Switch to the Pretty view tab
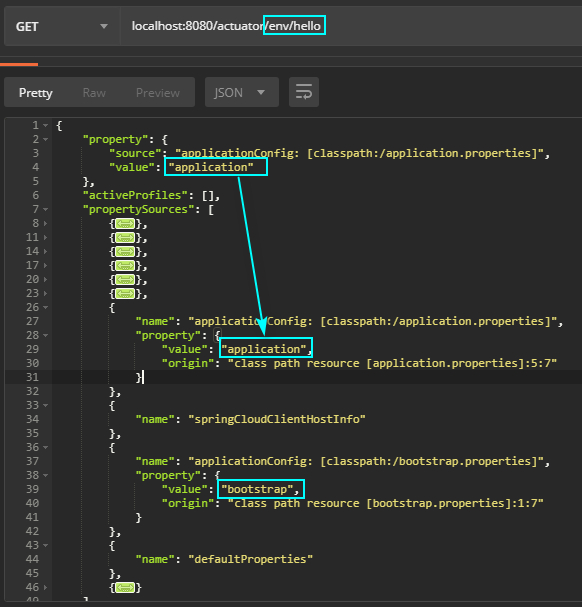Screen dimensions: 582x607 (x=36, y=93)
